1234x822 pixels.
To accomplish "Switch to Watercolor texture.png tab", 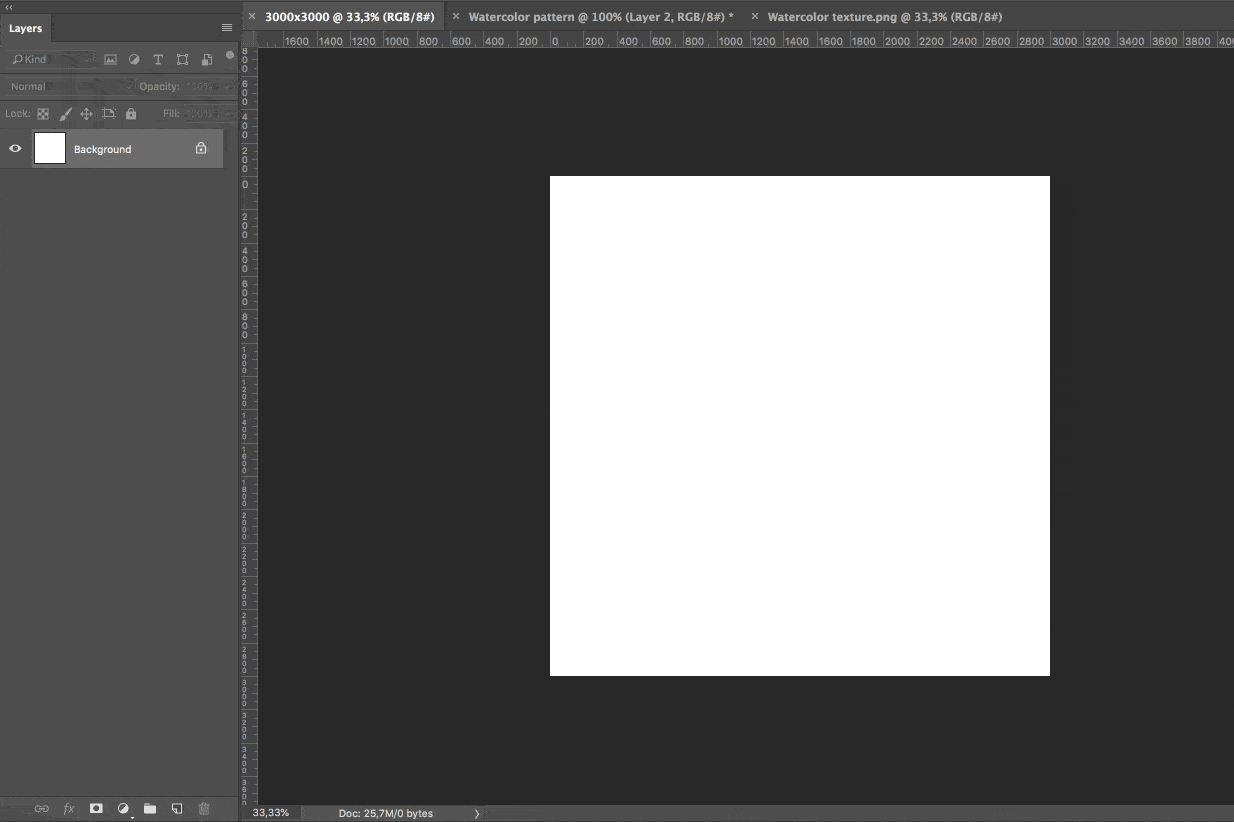I will point(885,17).
